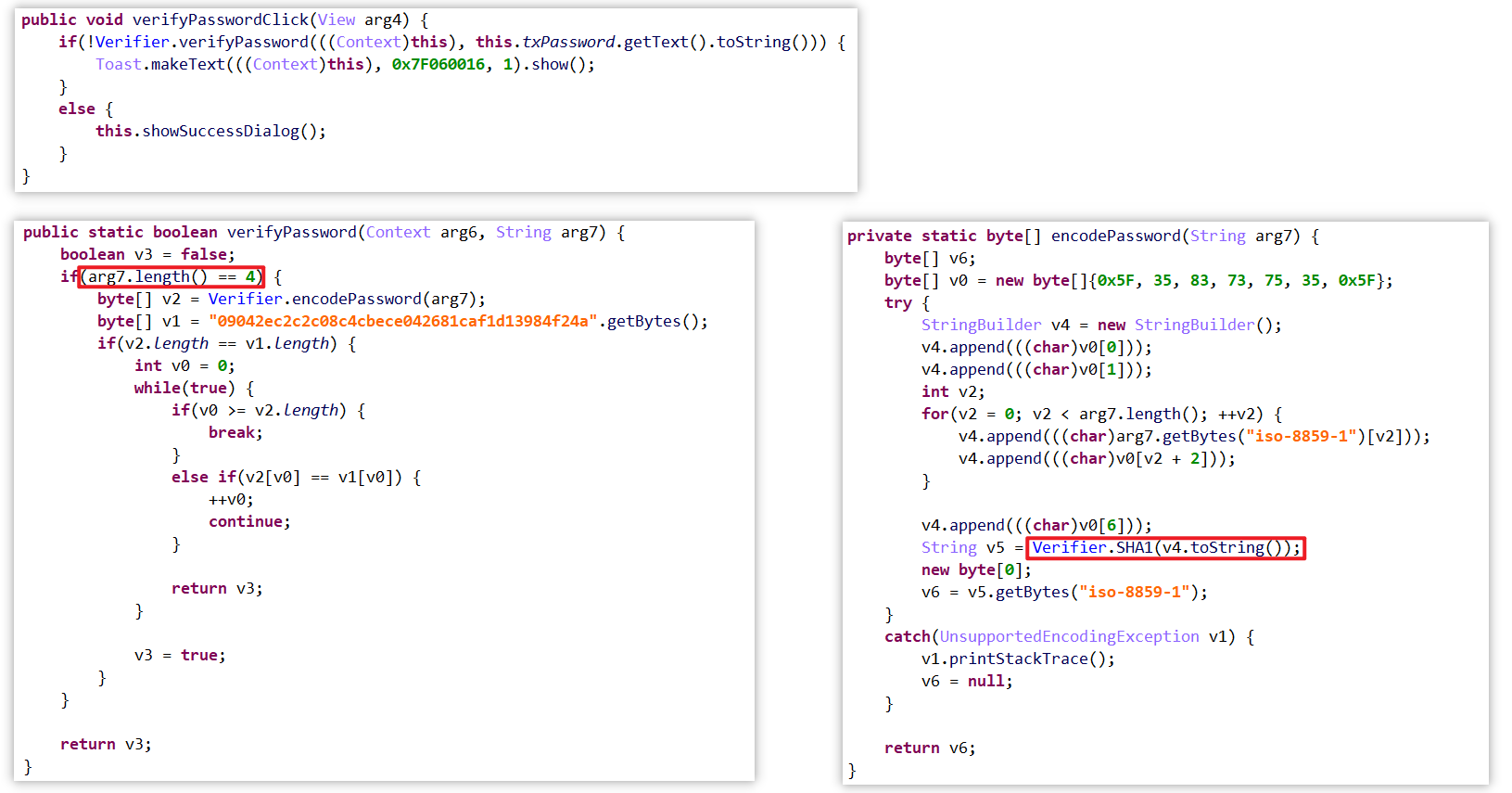Click the v4.append(((char)v0[6])) line
The width and height of the screenshot is (1512, 793).
[1037, 525]
